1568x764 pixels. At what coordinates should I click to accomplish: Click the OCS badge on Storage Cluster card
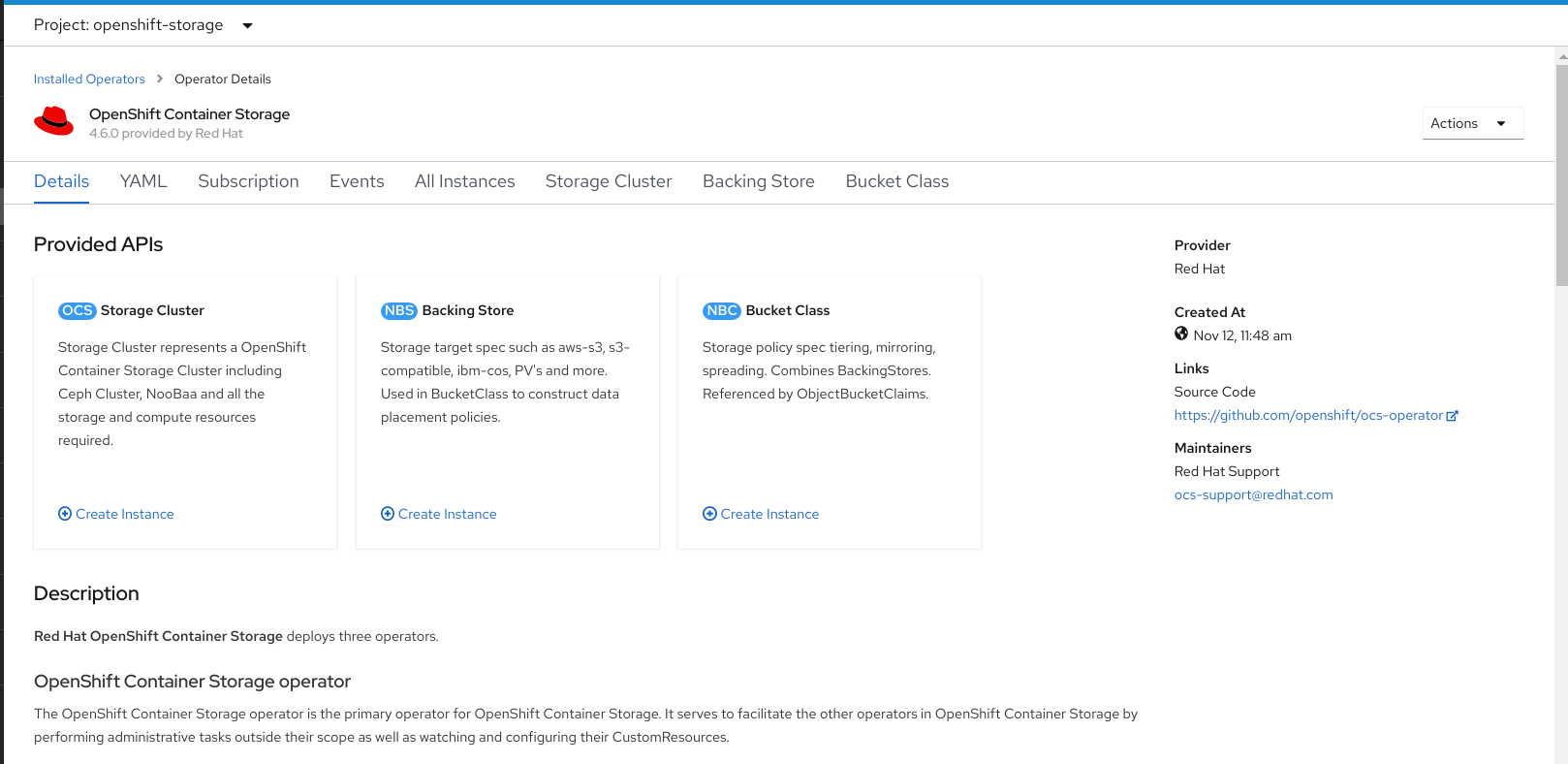pos(78,311)
